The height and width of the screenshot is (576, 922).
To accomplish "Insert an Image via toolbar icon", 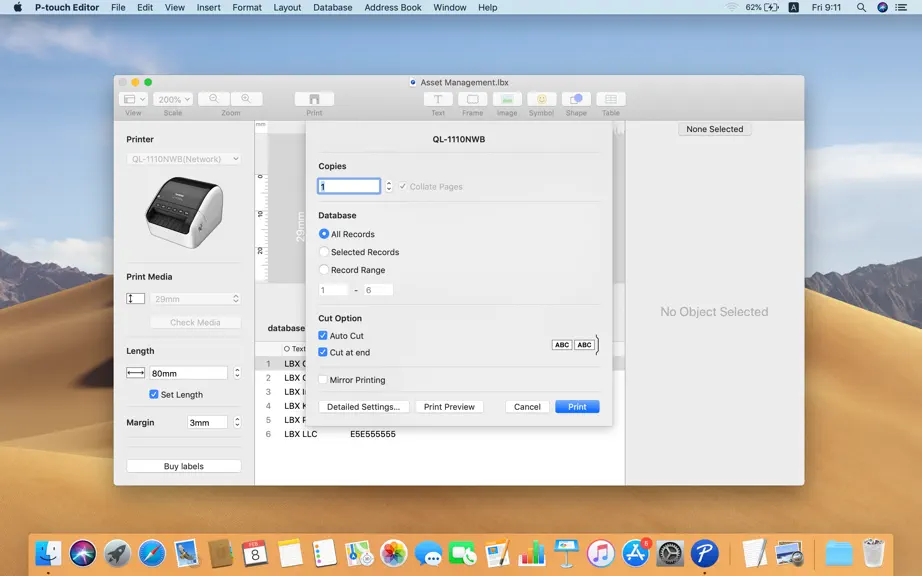I will coord(507,99).
